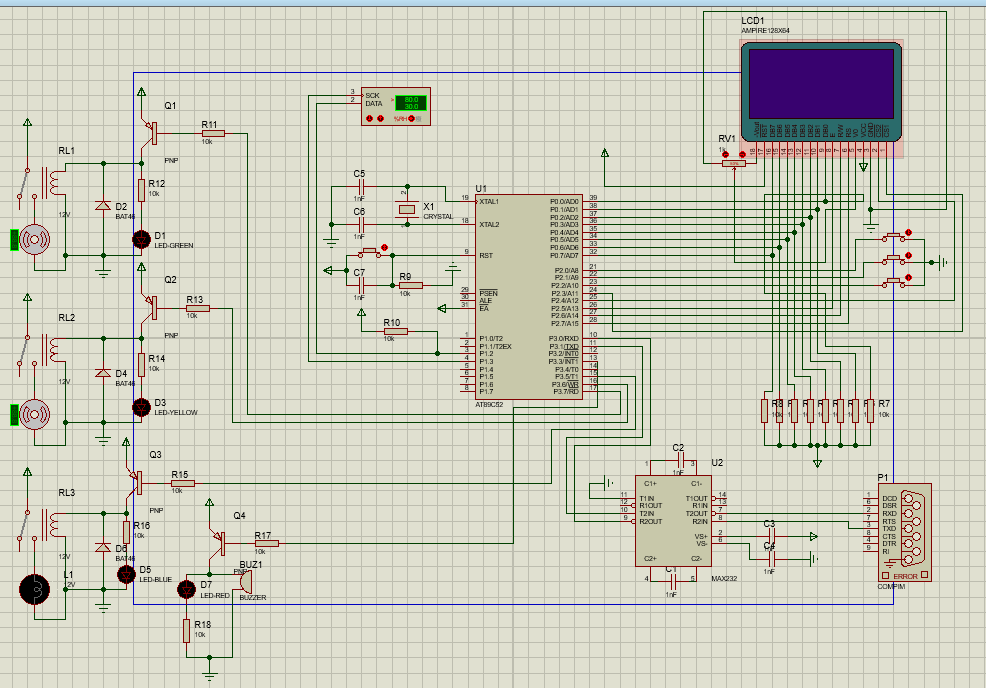Click the D3 yellow LED symbol

[x=141, y=407]
